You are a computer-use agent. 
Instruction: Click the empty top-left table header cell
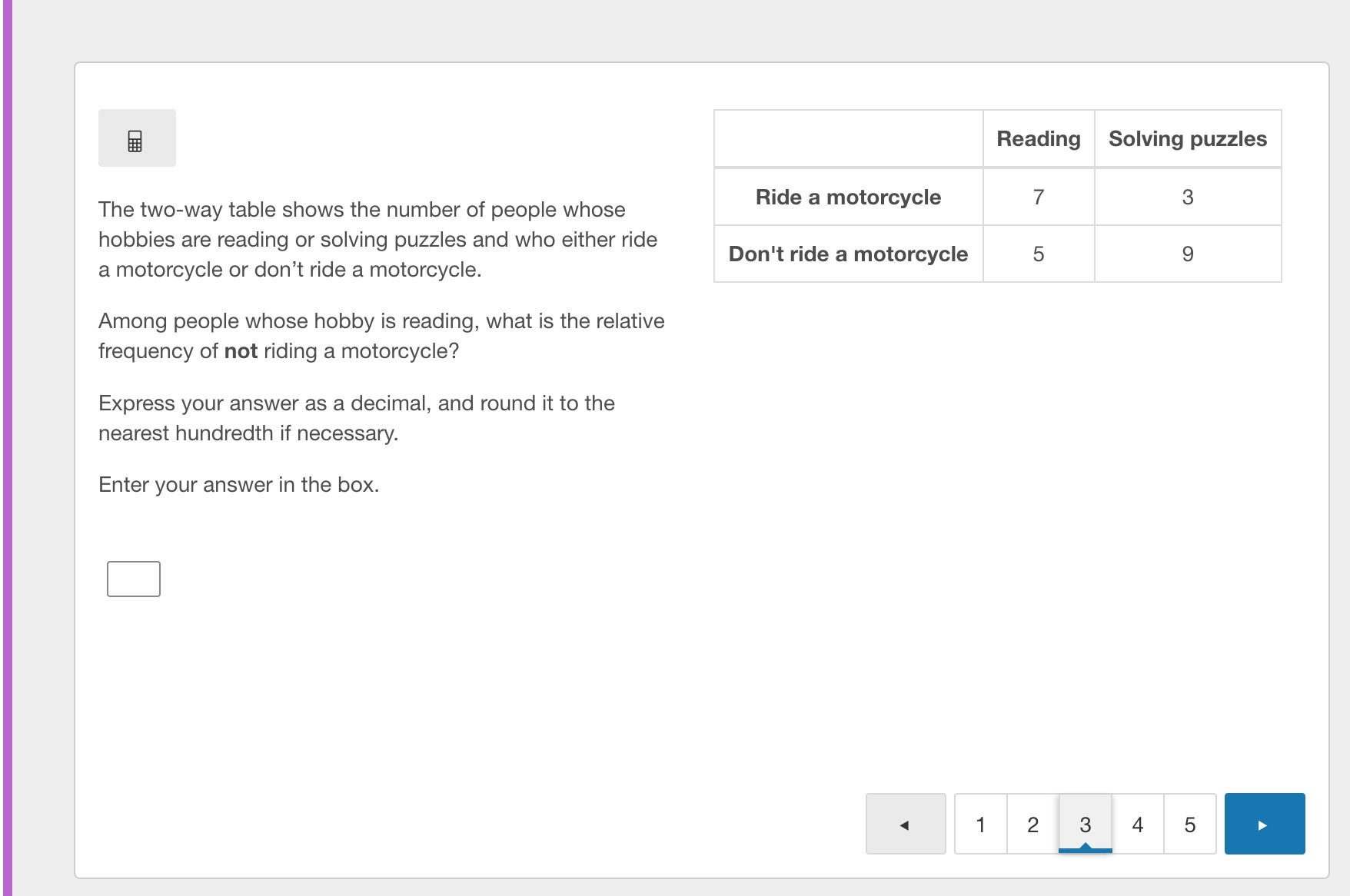click(848, 139)
